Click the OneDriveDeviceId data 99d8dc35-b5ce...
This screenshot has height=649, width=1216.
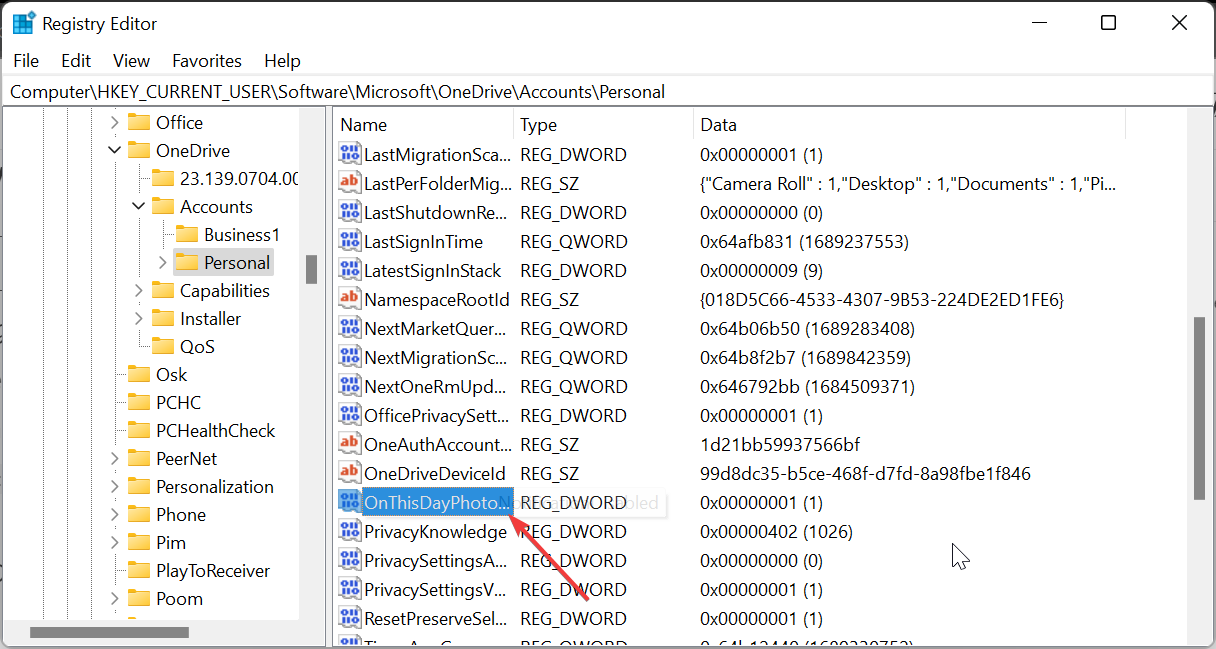(865, 474)
